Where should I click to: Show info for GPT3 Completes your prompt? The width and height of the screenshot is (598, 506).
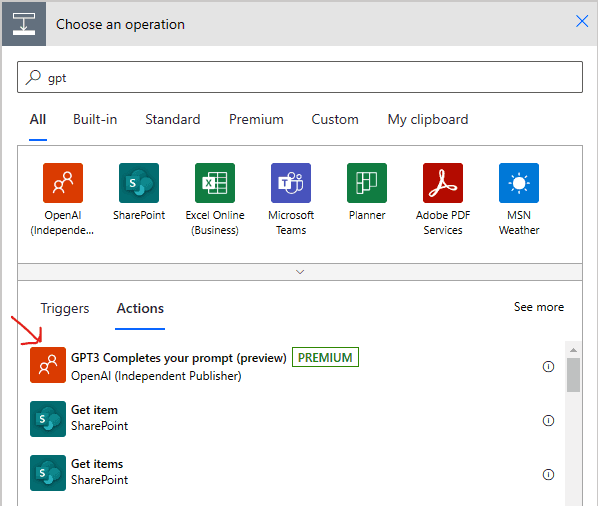[548, 366]
